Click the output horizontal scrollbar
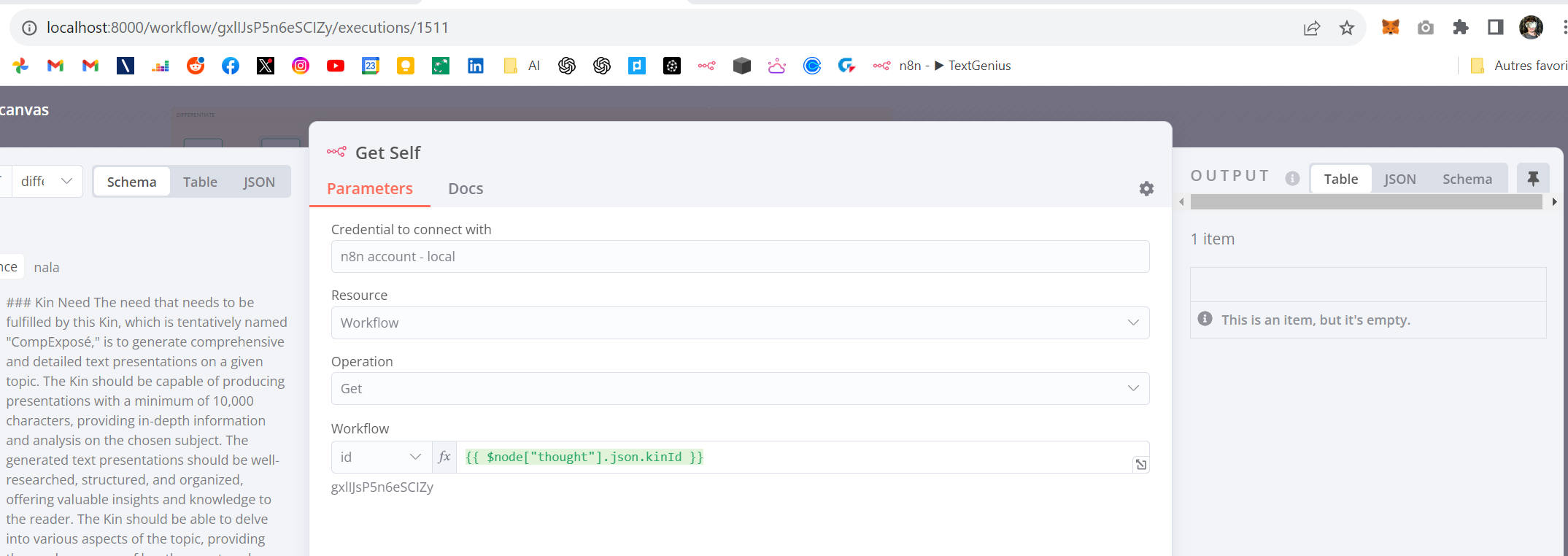Screen dimensions: 1568x556 tap(1366, 202)
